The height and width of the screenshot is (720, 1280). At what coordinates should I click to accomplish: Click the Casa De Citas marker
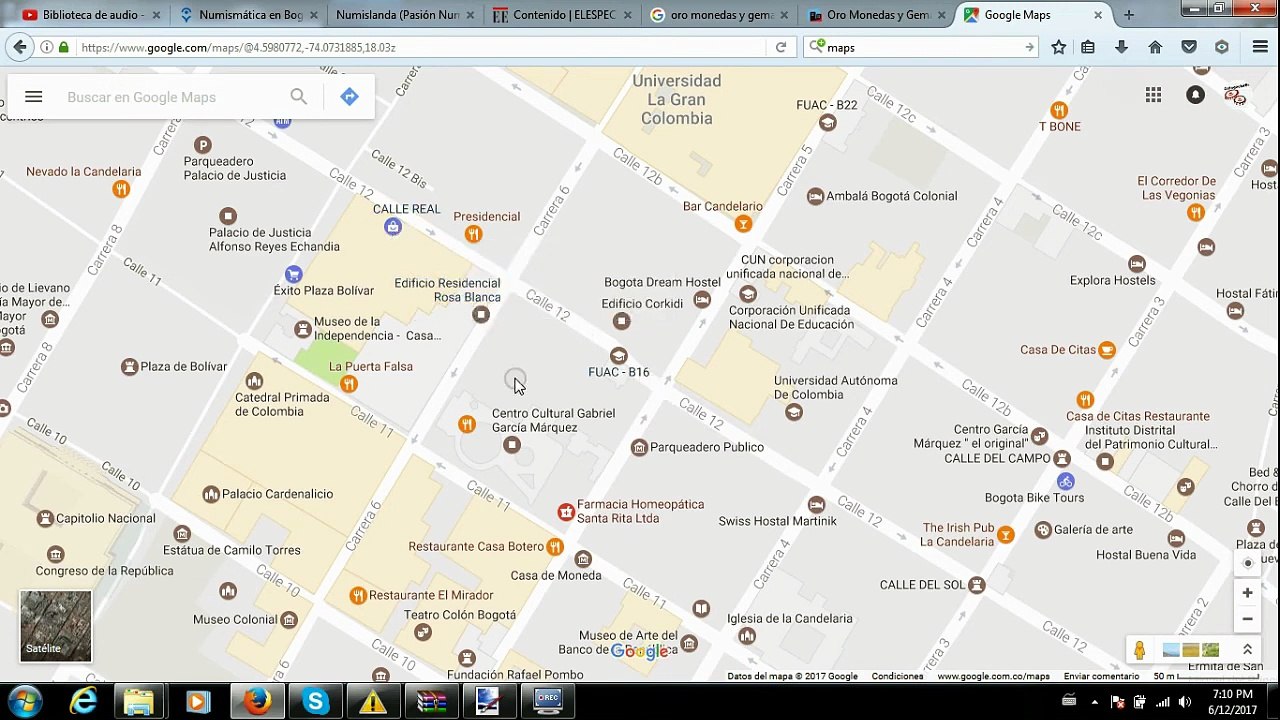[x=1106, y=350]
